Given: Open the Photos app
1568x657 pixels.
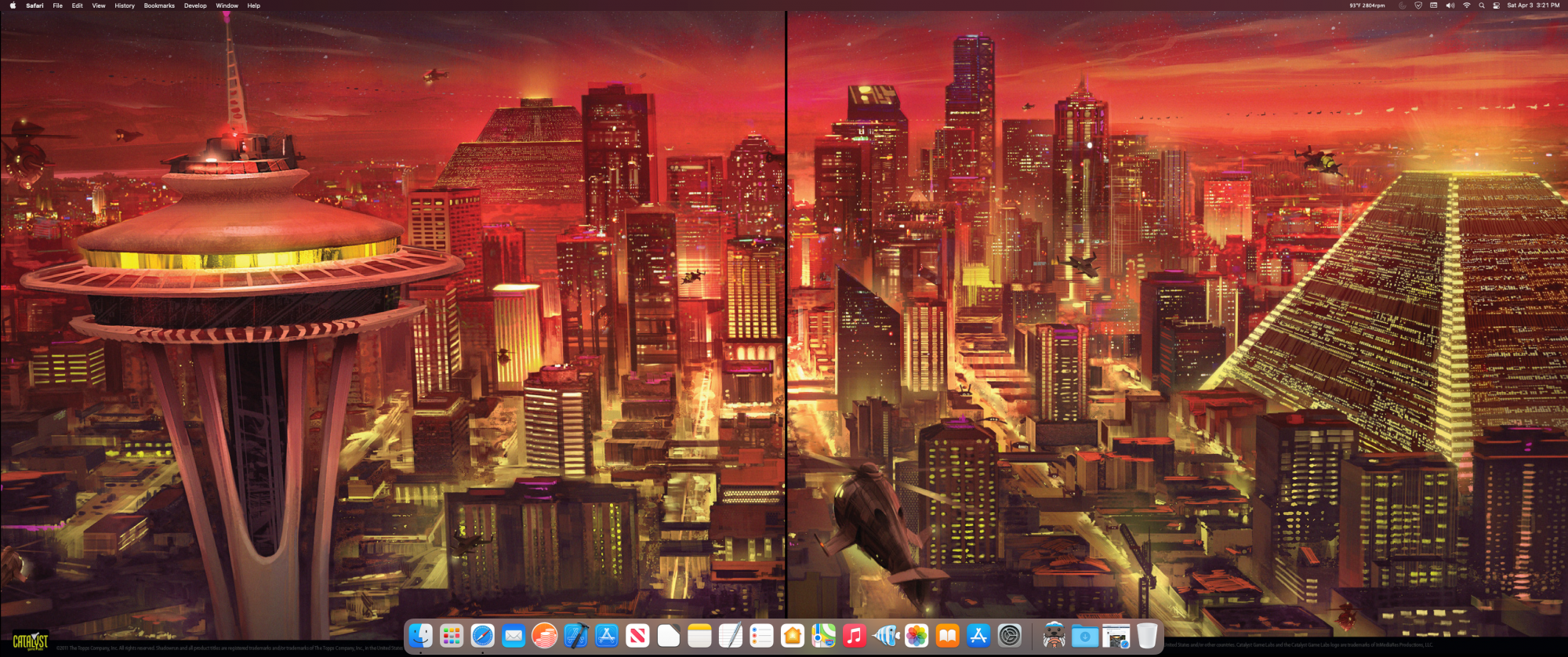Looking at the screenshot, I should [x=916, y=636].
